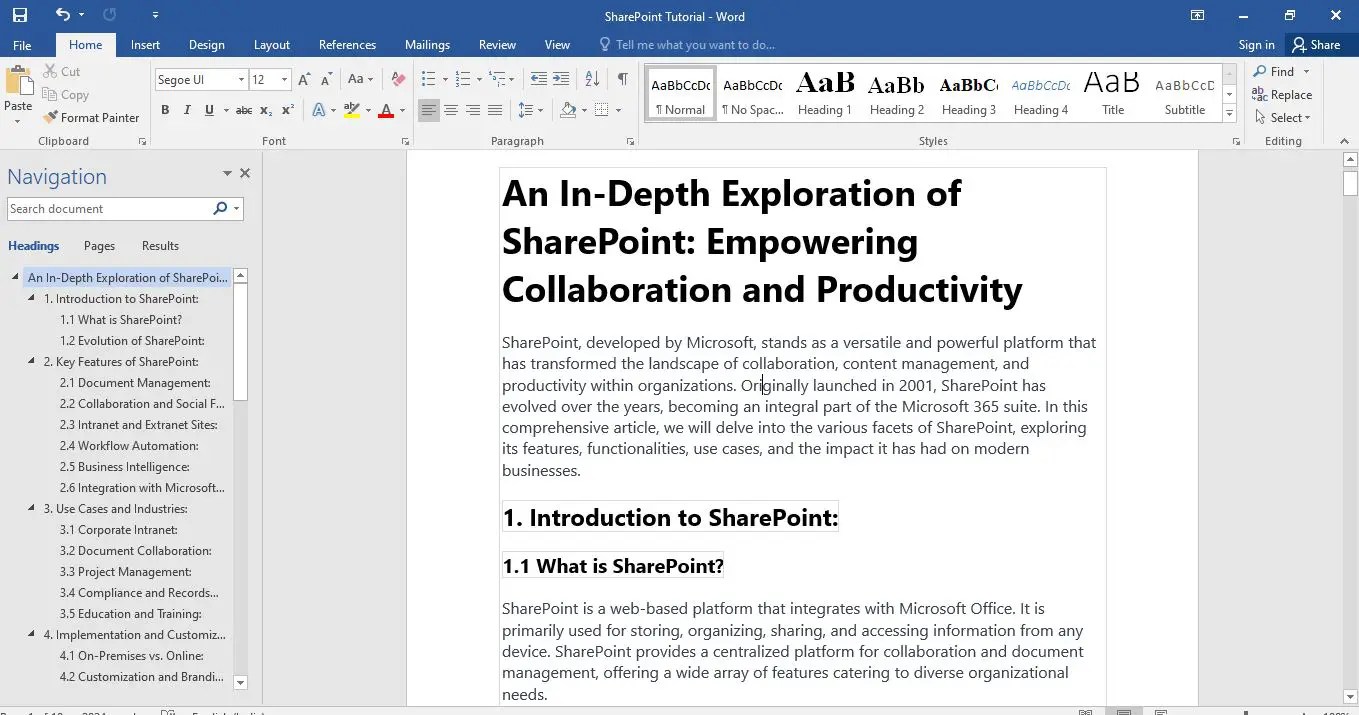Toggle italic formatting

pyautogui.click(x=187, y=110)
